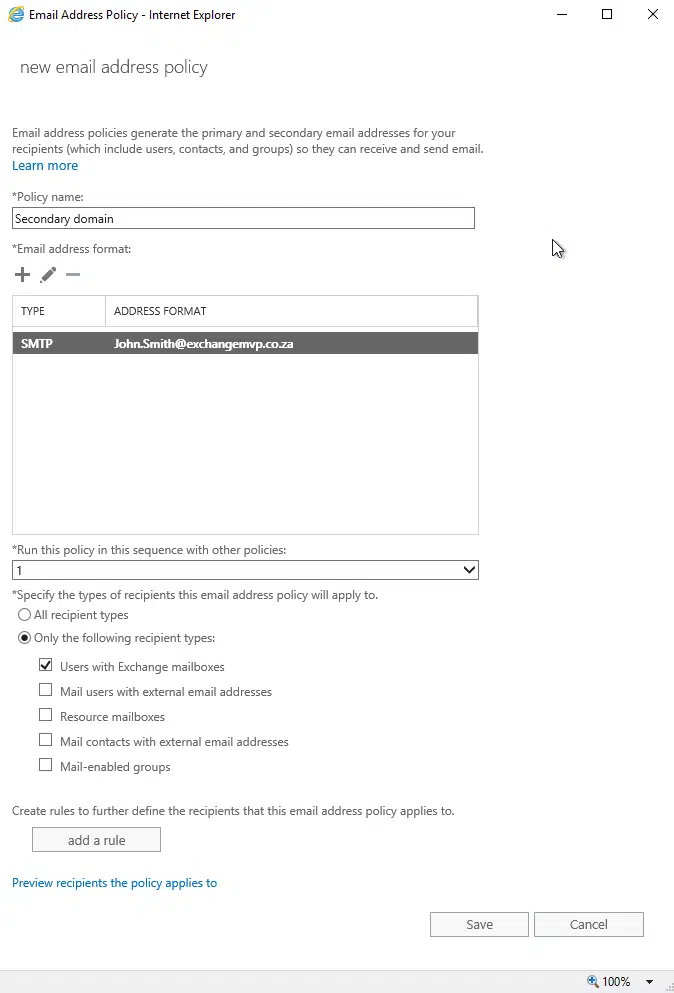This screenshot has width=674, height=993.
Task: Check Mail contacts with external email addresses
Action: (45, 740)
